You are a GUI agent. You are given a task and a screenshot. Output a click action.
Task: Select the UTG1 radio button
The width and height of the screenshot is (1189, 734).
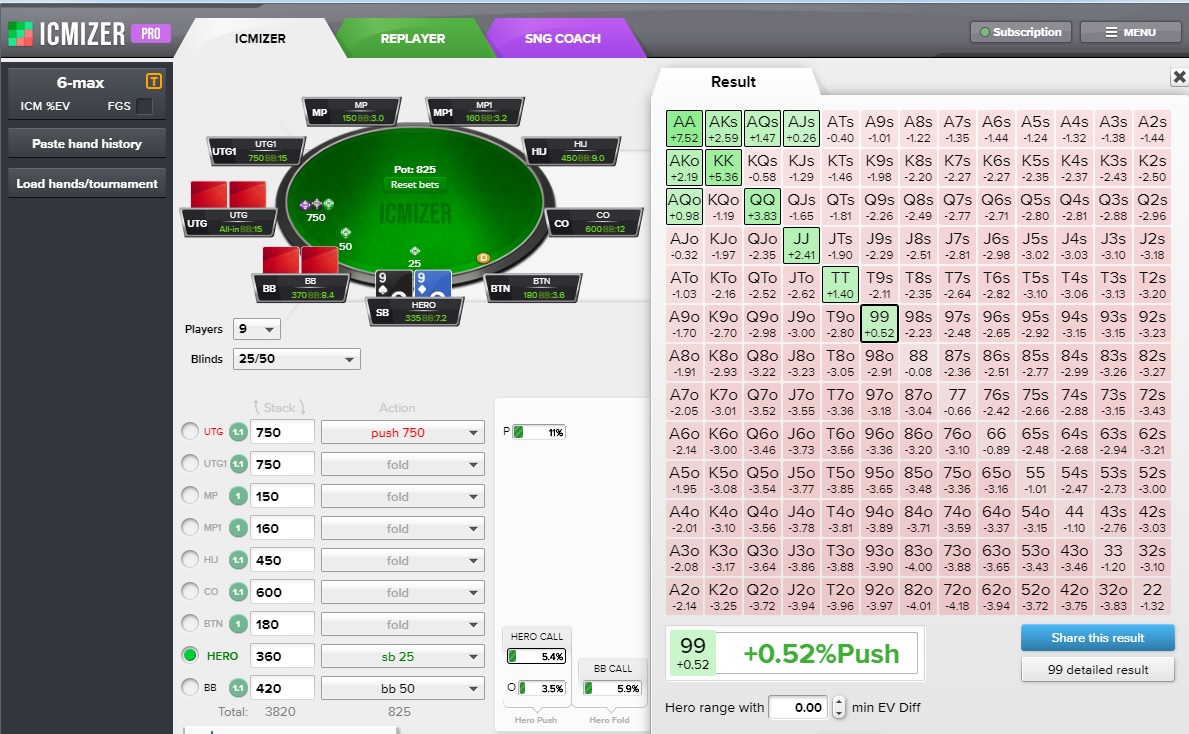190,463
